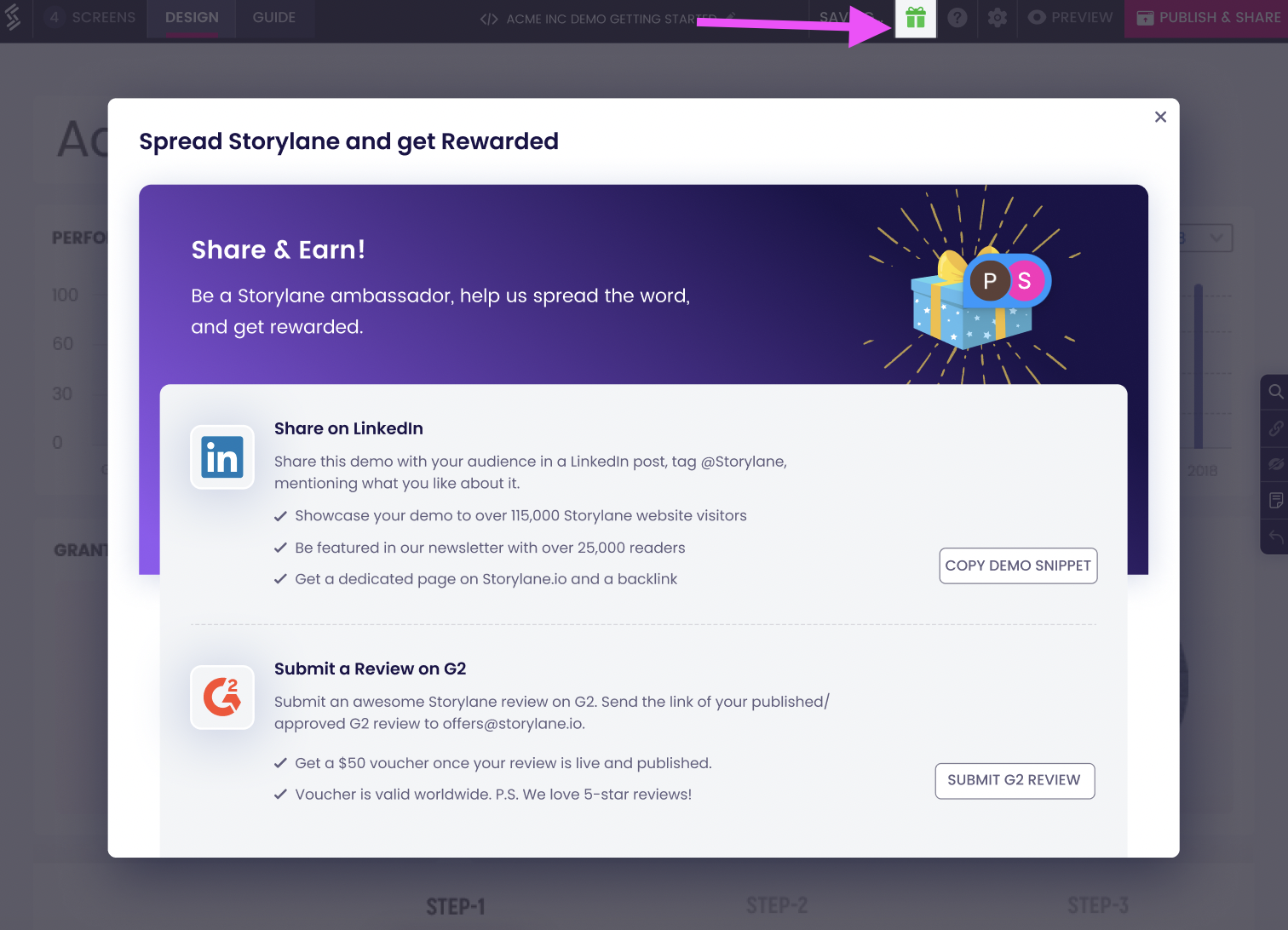The width and height of the screenshot is (1288, 930).
Task: Click the STEP-1 label in background
Action: pos(456,906)
